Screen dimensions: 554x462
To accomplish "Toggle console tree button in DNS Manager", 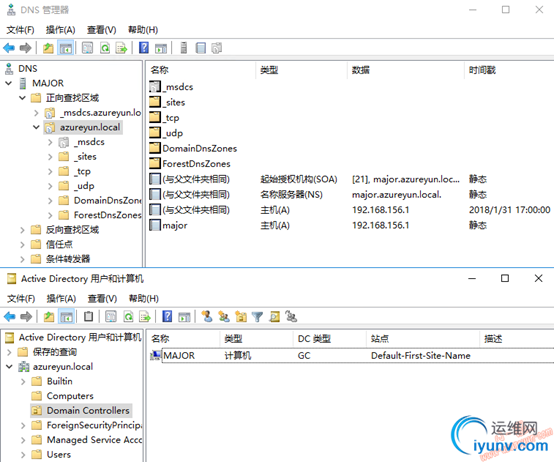I will point(66,48).
